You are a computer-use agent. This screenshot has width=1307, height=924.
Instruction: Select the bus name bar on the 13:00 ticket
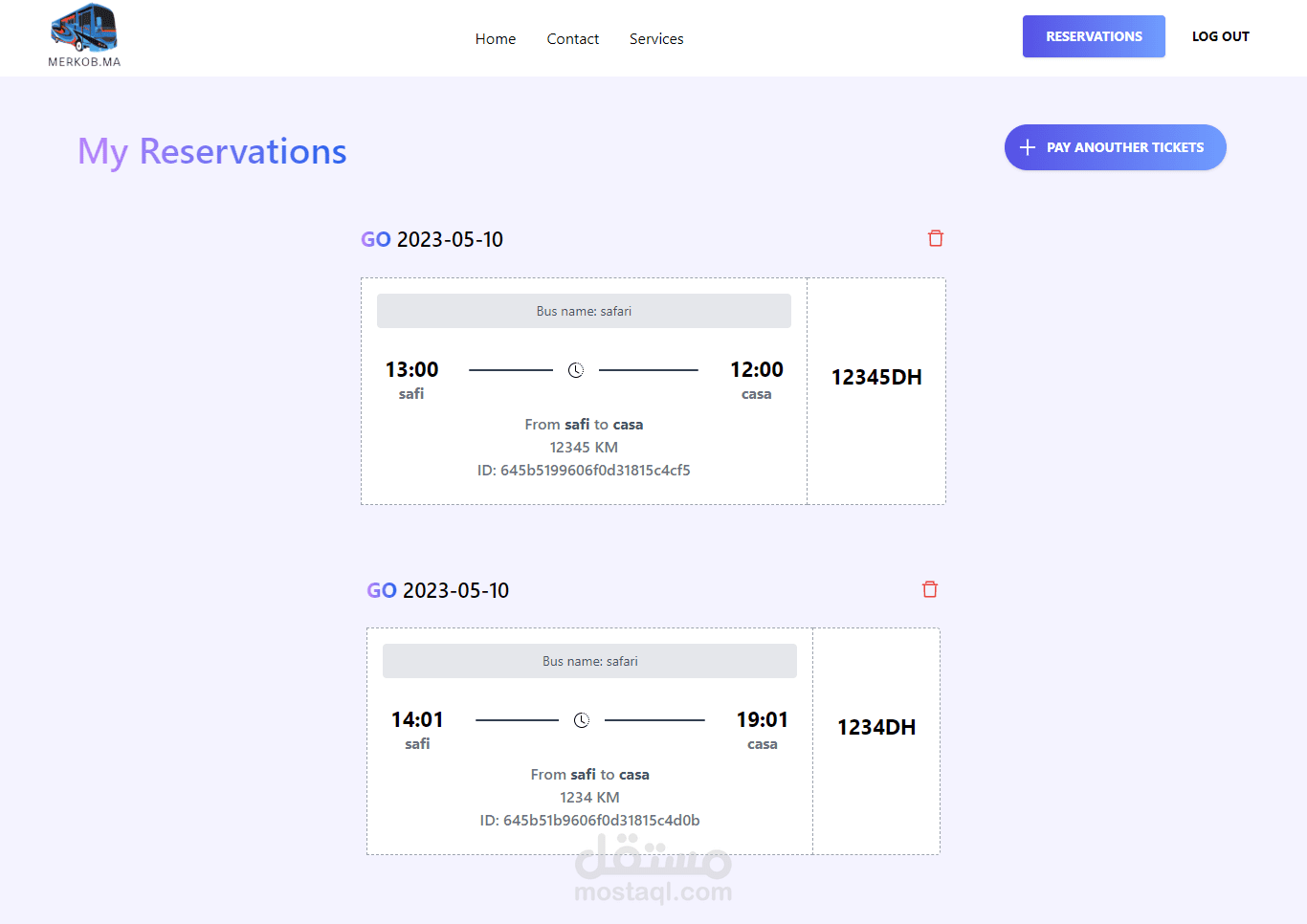pos(584,311)
